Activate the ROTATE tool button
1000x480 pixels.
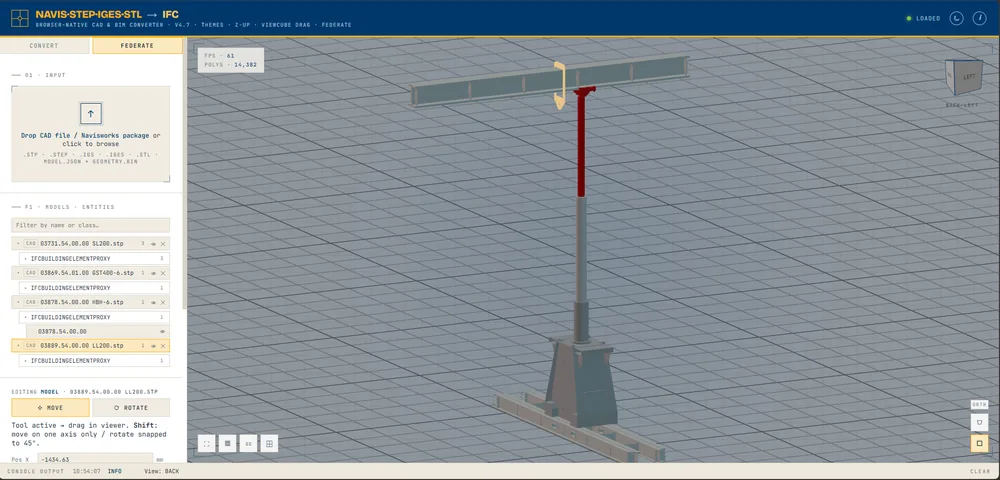(x=131, y=407)
